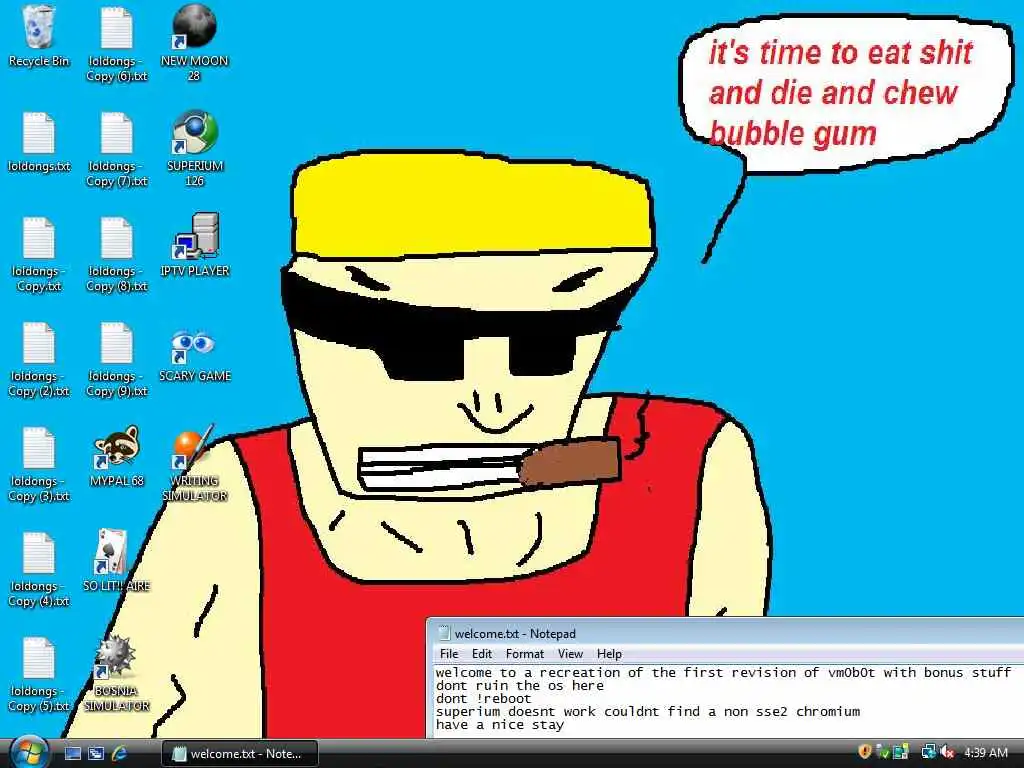Select the loldongs - Copy (8).txt file
Viewport: 1024px width, 768px height.
(x=116, y=255)
